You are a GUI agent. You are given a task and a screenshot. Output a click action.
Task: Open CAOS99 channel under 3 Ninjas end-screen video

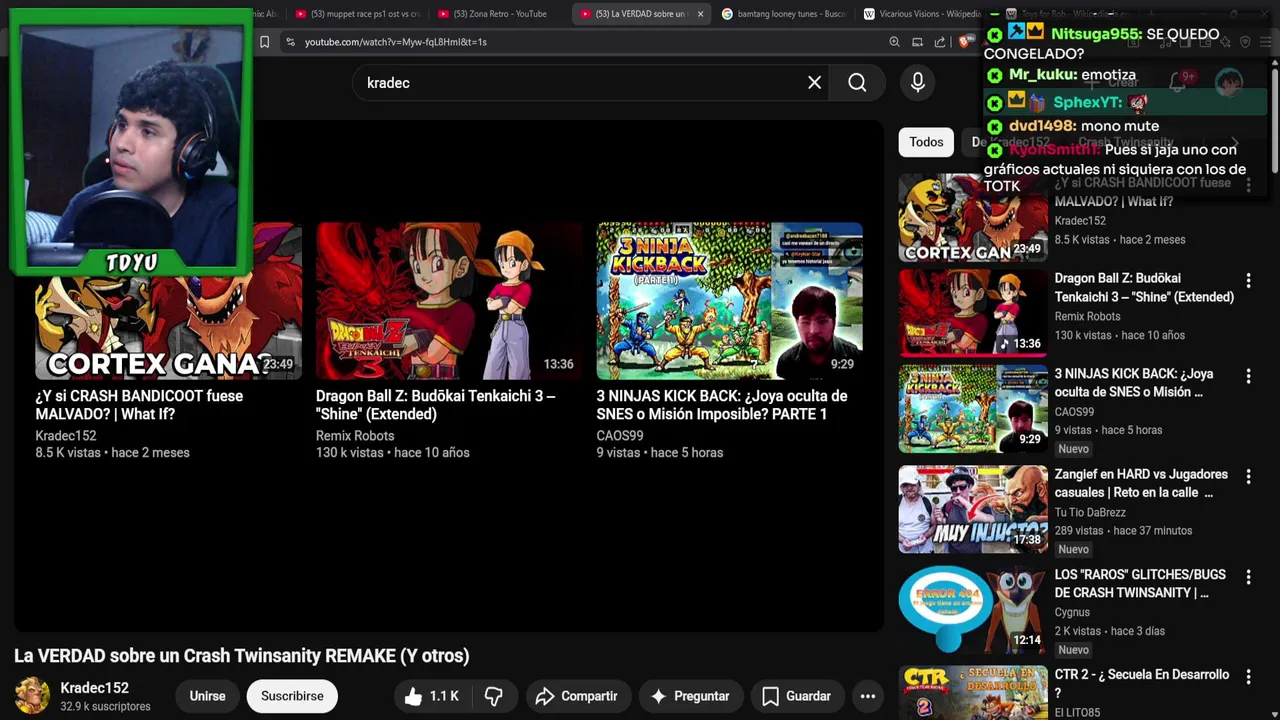click(620, 436)
